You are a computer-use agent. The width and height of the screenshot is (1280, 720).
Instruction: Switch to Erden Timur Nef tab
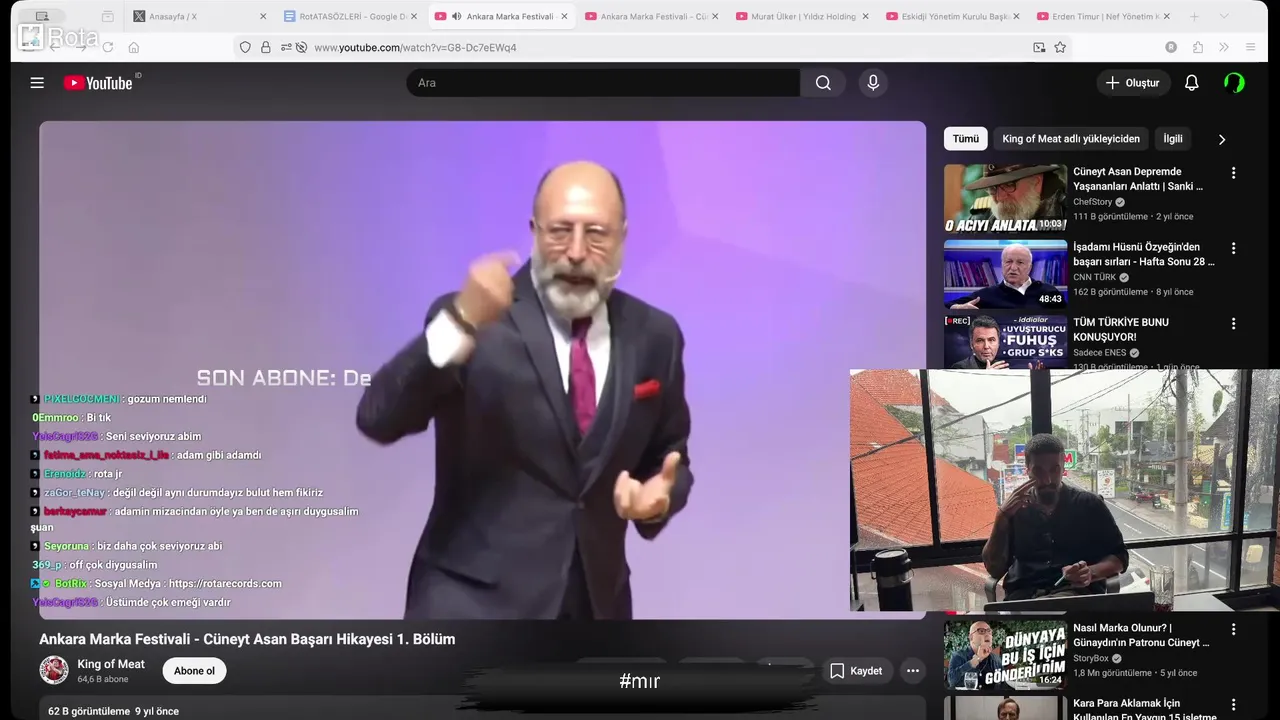point(1103,16)
